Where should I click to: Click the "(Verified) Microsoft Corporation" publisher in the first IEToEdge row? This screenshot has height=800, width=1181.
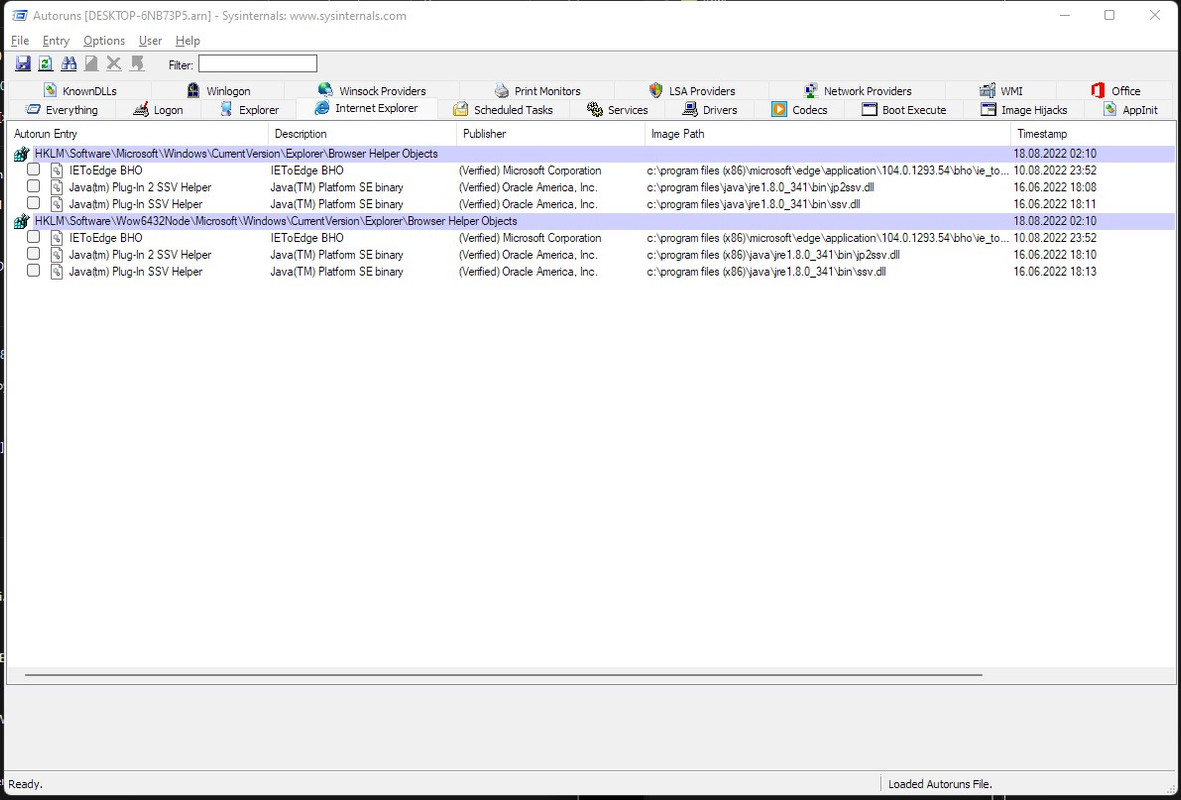pos(529,171)
